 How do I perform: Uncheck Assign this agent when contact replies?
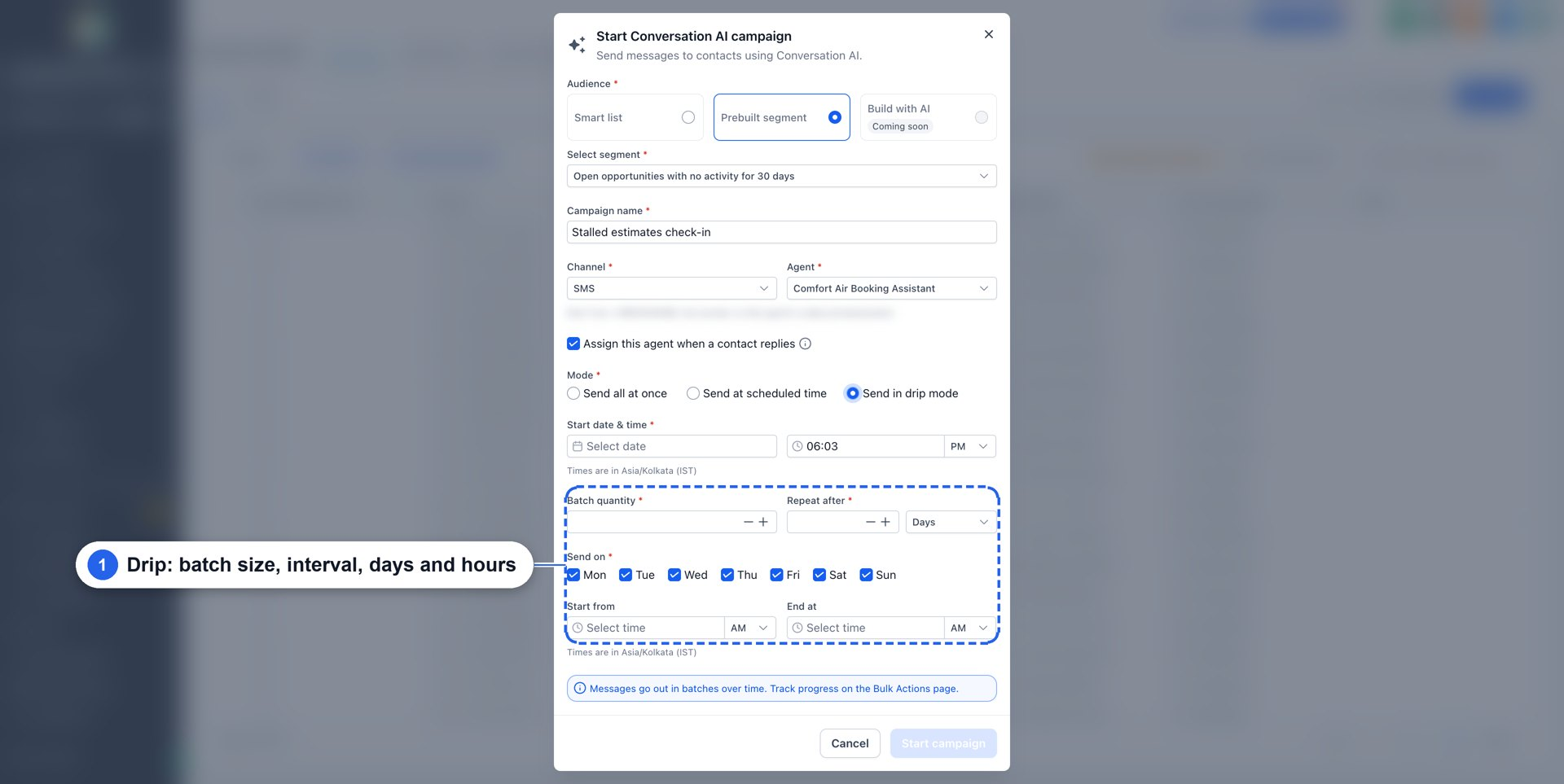[x=573, y=344]
